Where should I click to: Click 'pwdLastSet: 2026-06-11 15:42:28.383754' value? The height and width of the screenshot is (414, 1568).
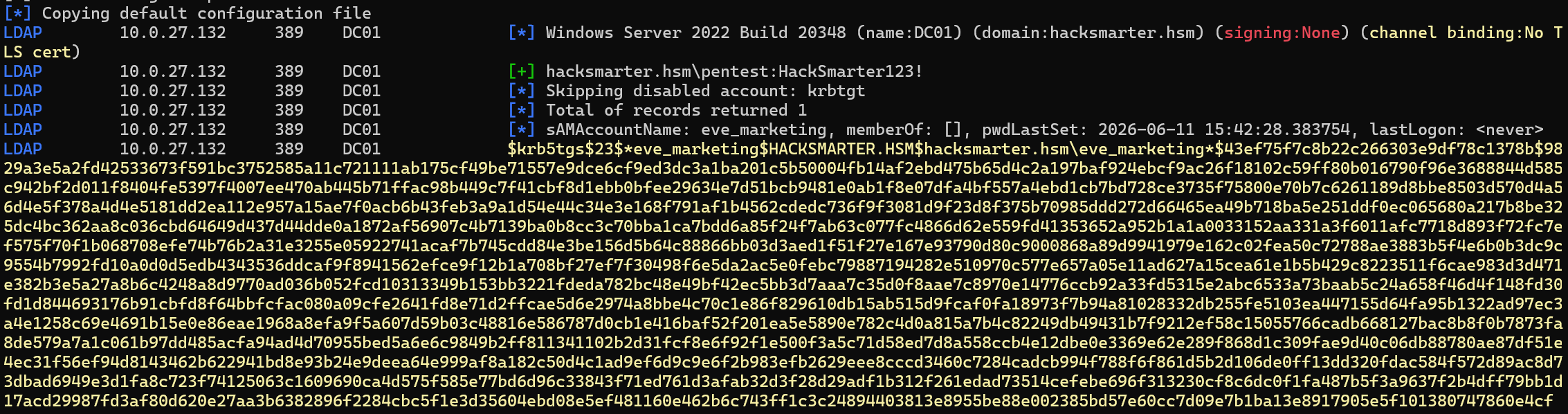[1166, 129]
